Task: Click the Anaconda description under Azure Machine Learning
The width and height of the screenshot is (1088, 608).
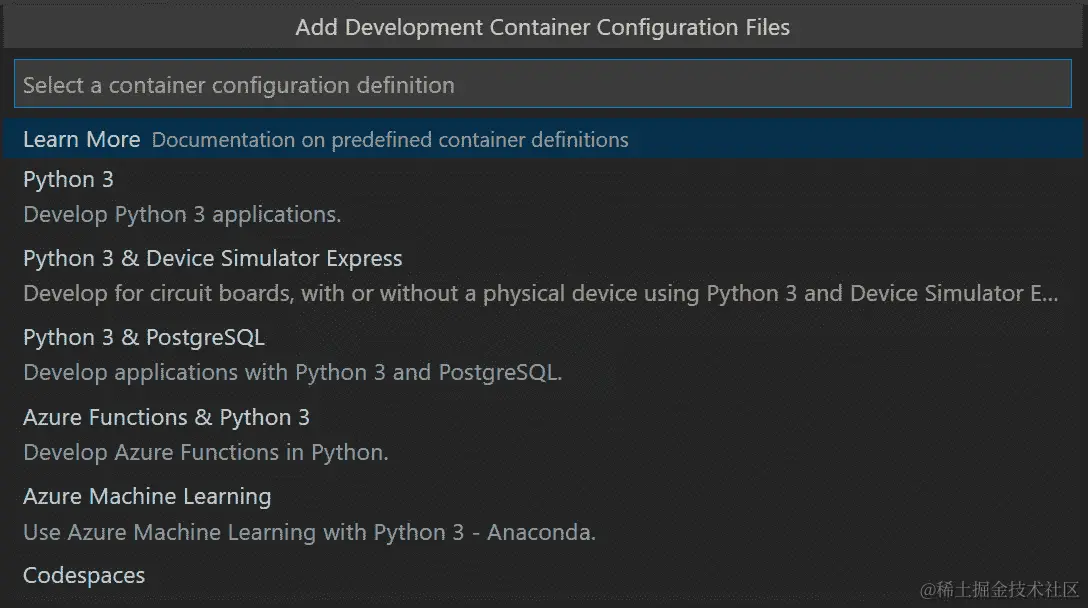Action: click(x=309, y=532)
